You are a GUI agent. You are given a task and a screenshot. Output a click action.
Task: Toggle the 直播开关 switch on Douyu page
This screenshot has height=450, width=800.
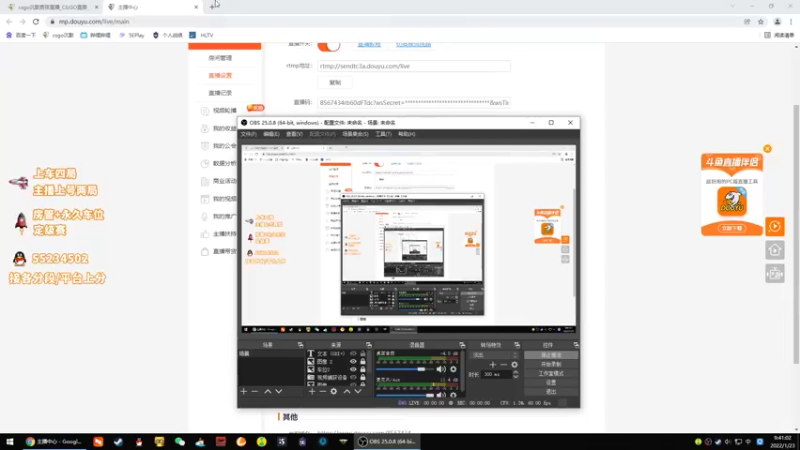click(329, 45)
